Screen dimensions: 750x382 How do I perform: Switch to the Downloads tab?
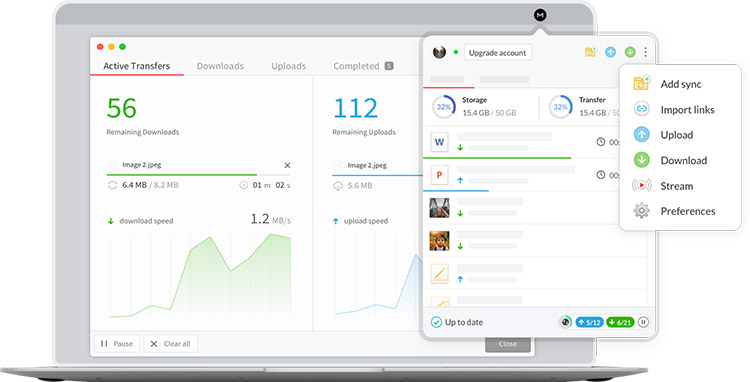click(220, 66)
